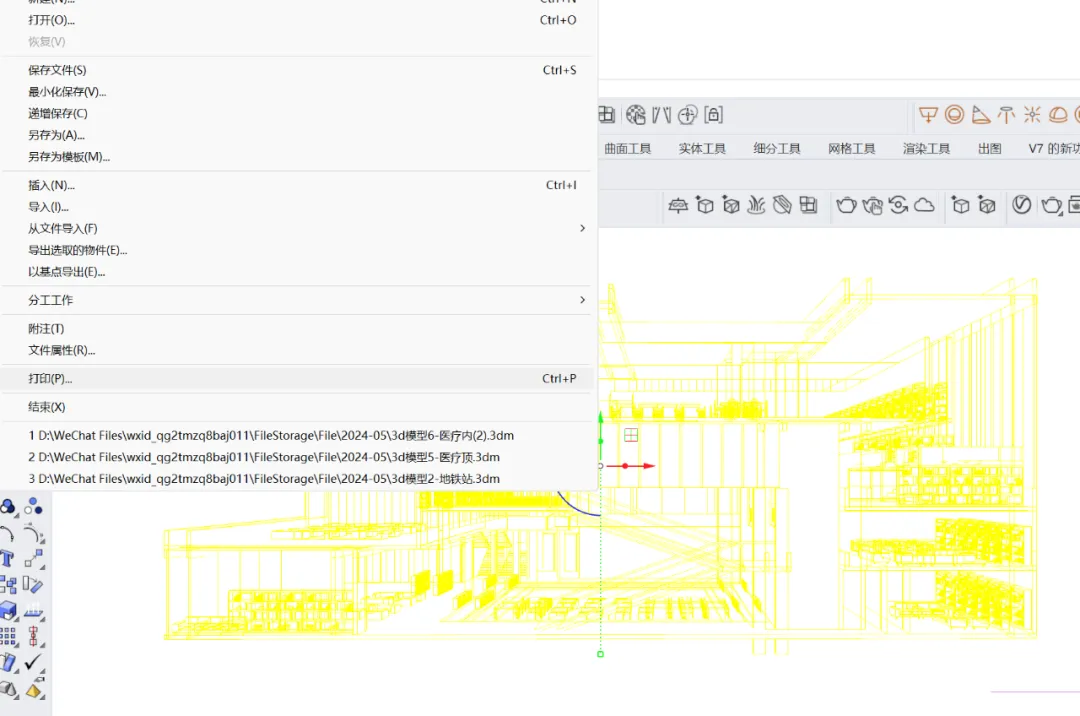
Task: Open 附注(T) from the menu
Action: (x=296, y=328)
